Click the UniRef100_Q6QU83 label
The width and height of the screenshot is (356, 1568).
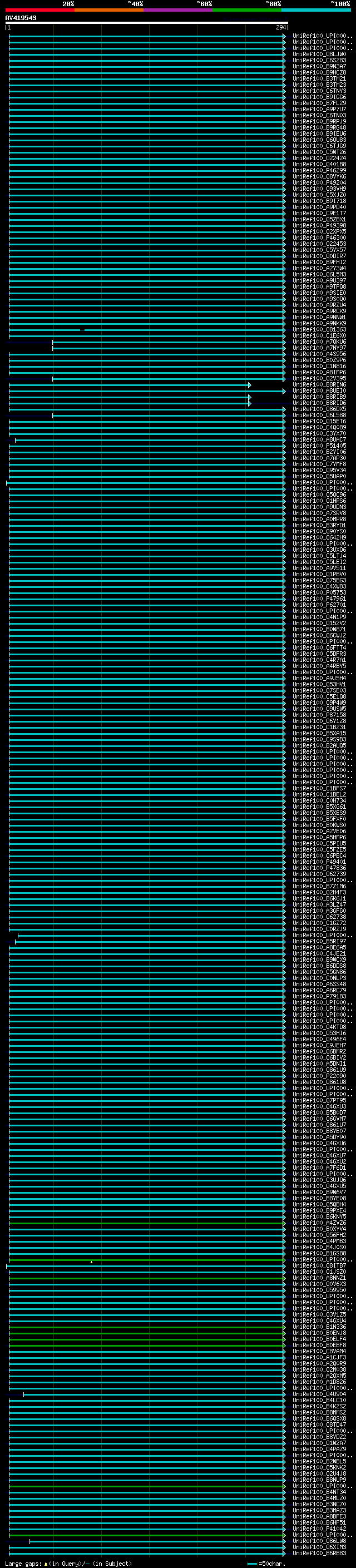[319, 140]
